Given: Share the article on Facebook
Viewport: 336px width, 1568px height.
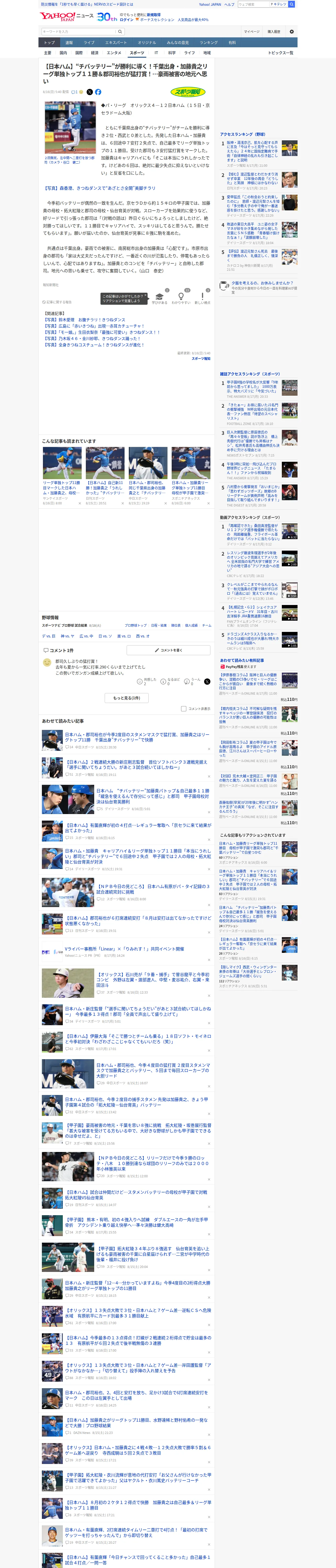Looking at the screenshot, I should click(x=98, y=92).
